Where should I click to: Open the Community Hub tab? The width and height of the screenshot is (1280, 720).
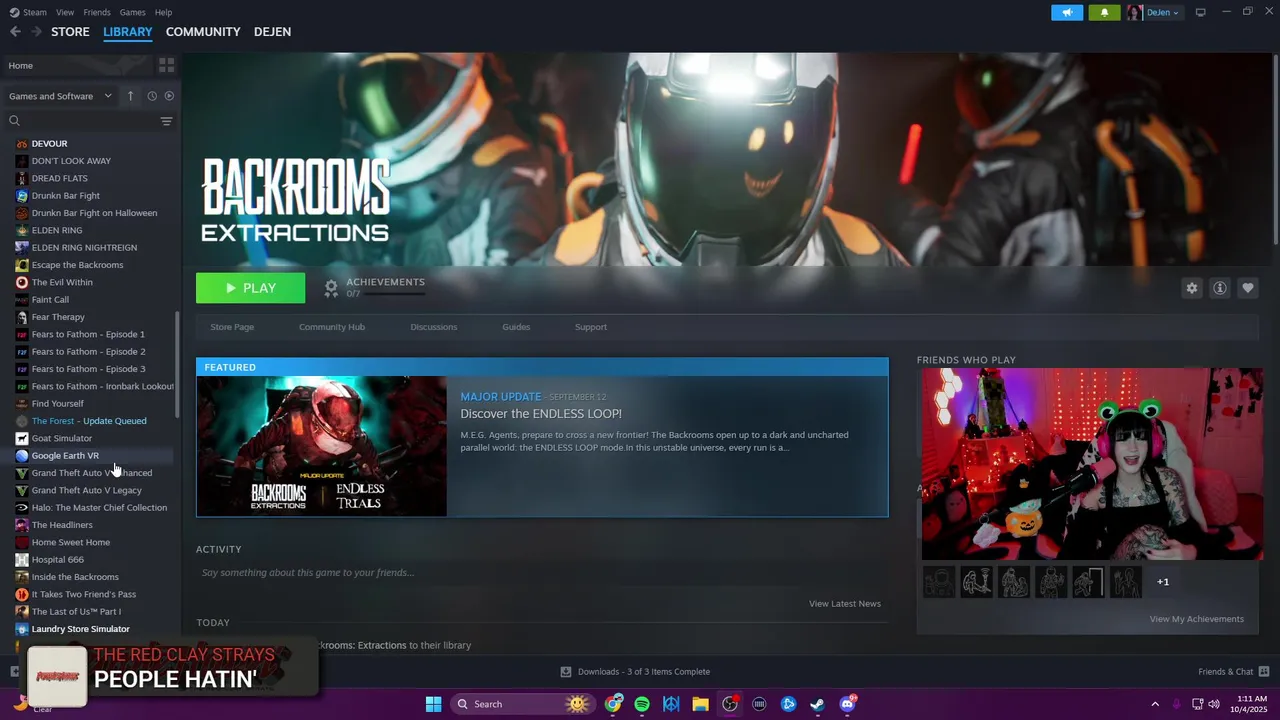click(x=332, y=327)
